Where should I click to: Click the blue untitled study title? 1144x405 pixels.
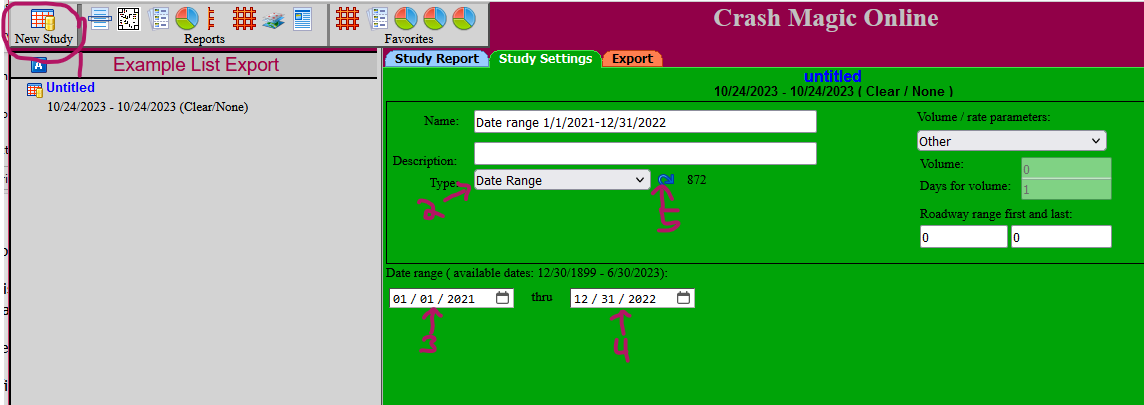(832, 77)
